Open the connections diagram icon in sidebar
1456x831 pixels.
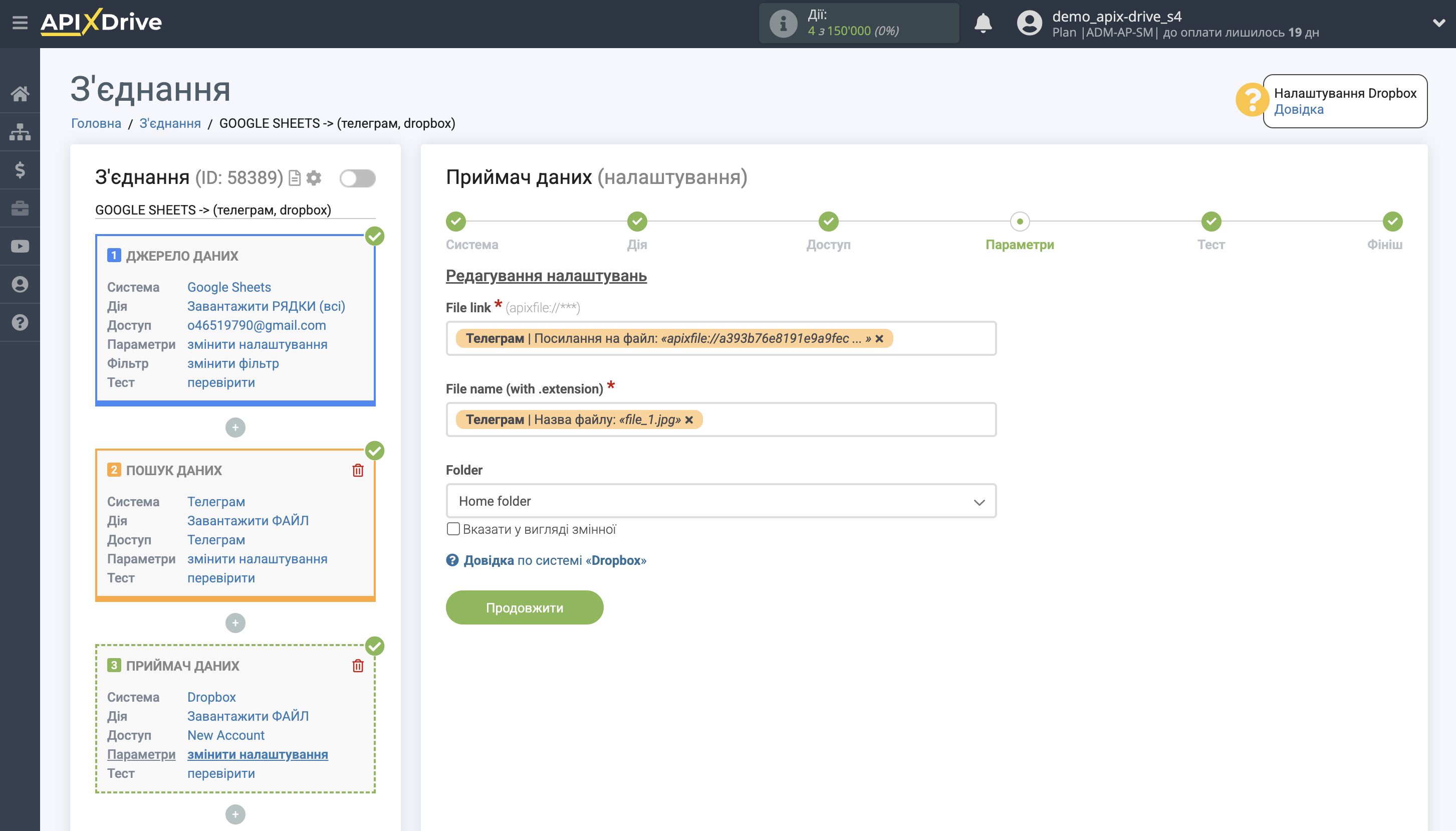21,131
